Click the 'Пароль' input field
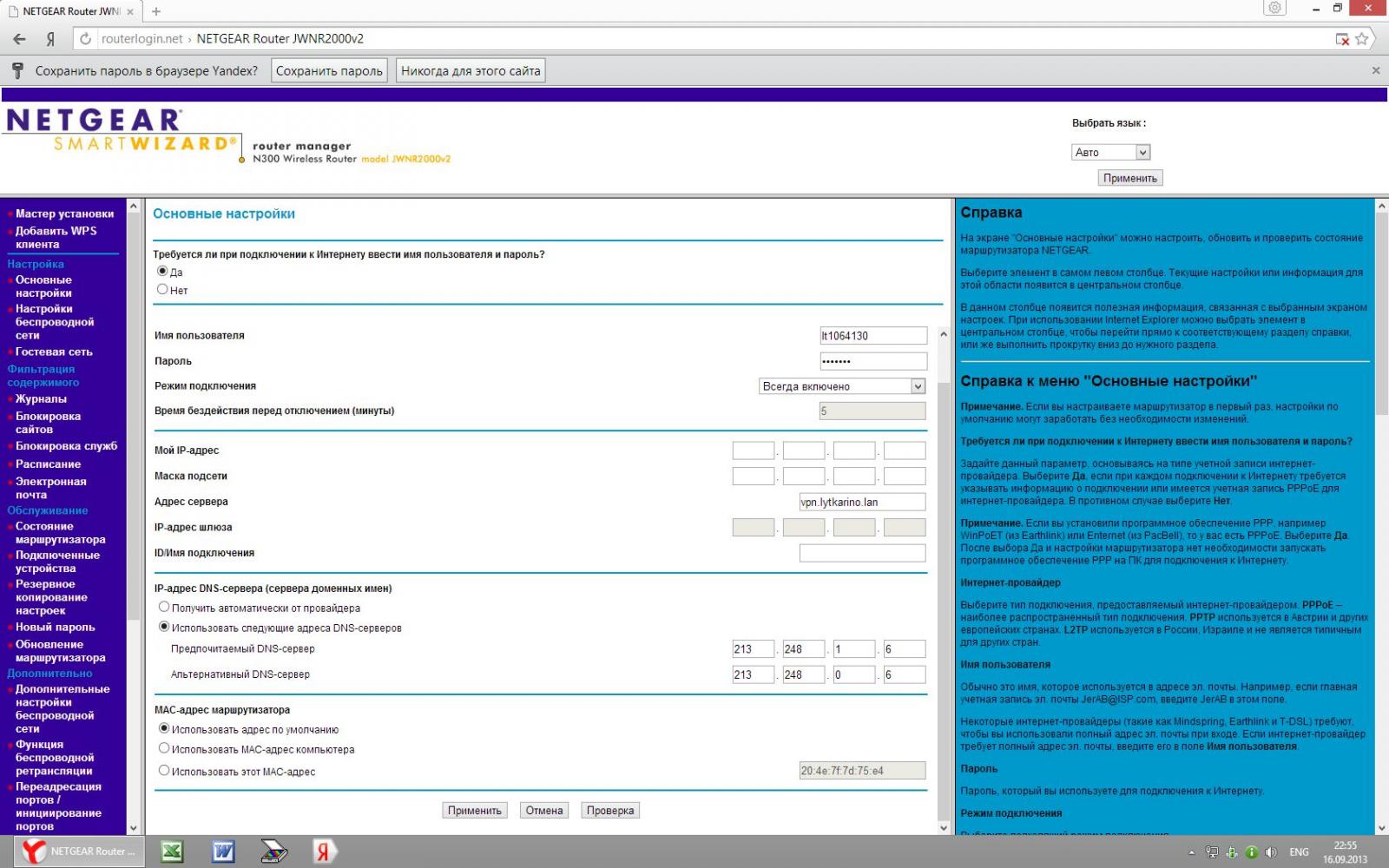 pos(873,361)
